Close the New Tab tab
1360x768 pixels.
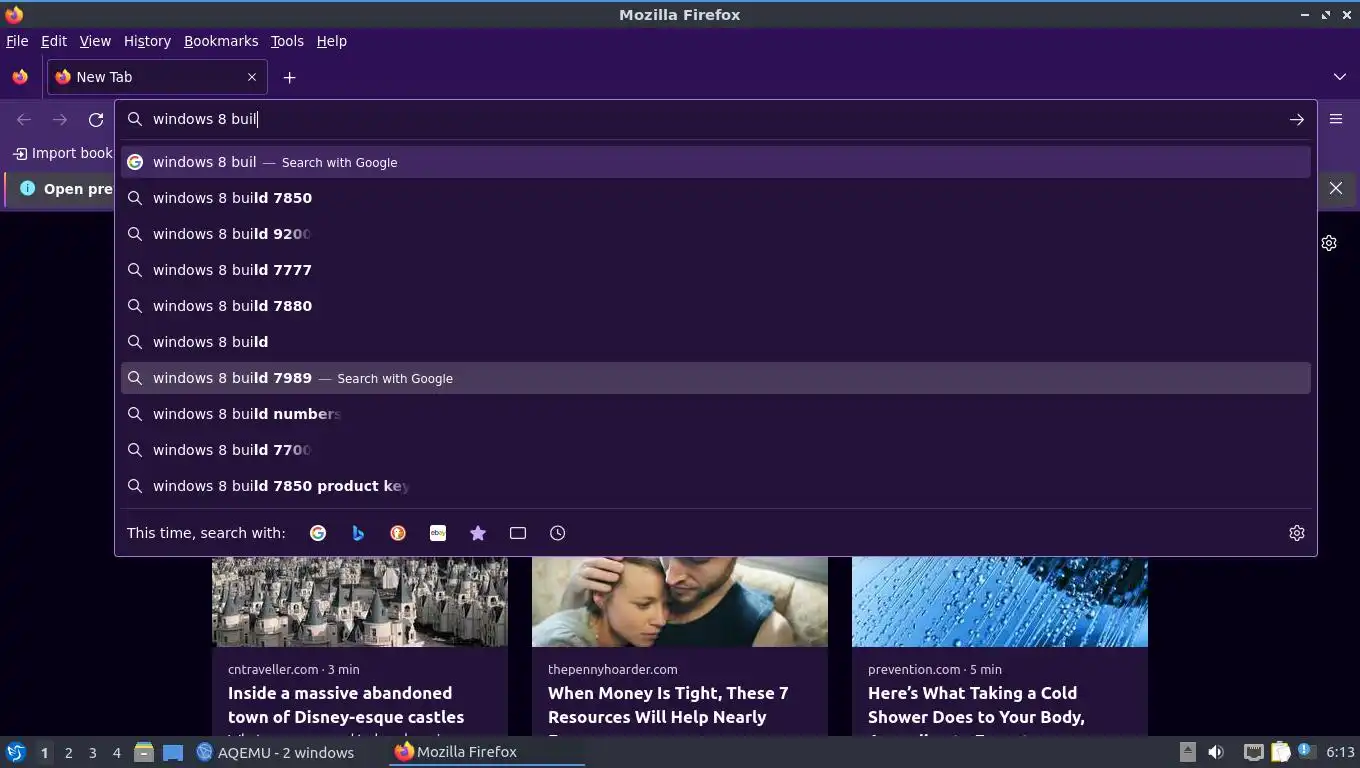[x=252, y=77]
